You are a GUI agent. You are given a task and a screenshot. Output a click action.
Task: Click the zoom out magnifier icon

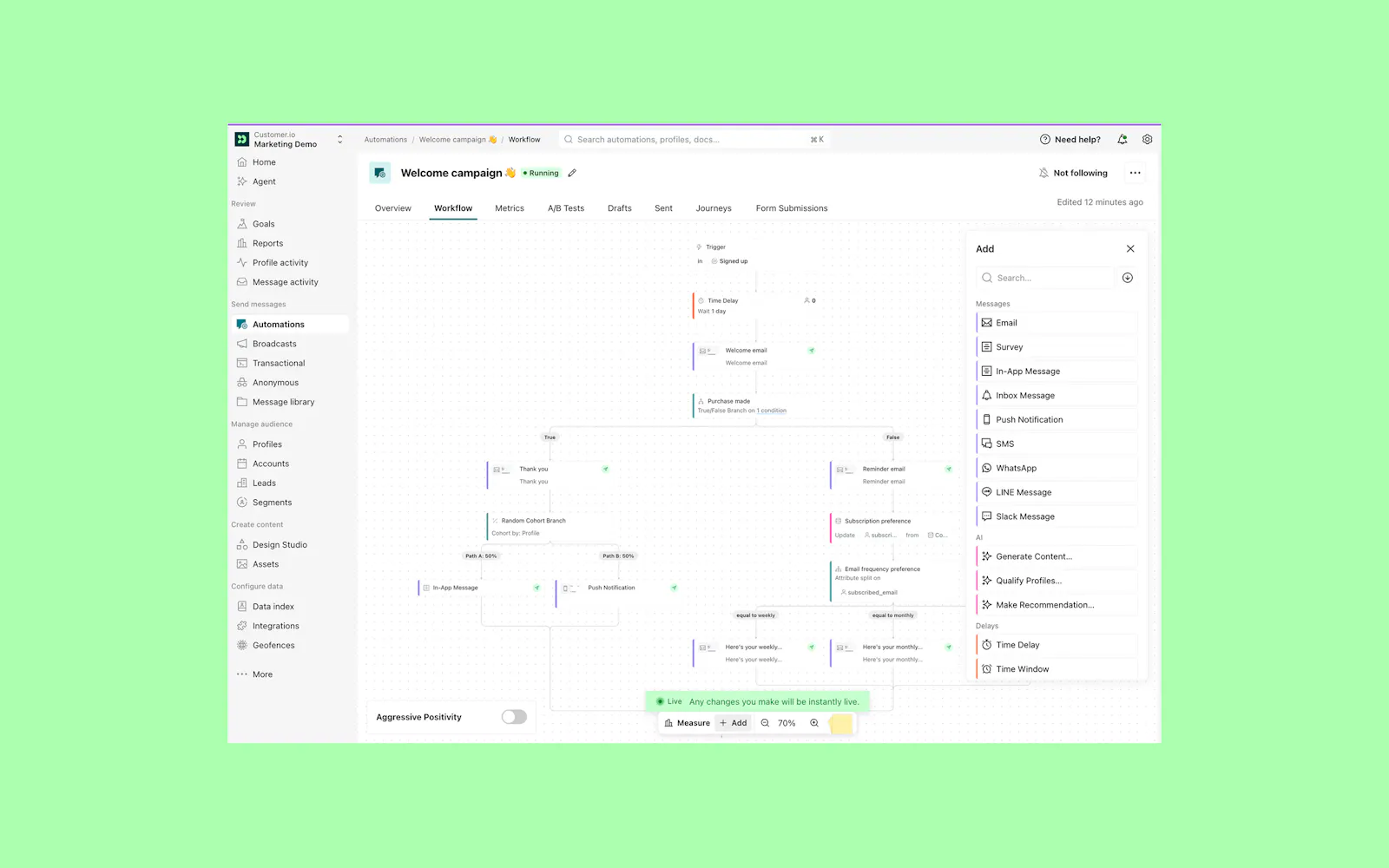(x=765, y=723)
